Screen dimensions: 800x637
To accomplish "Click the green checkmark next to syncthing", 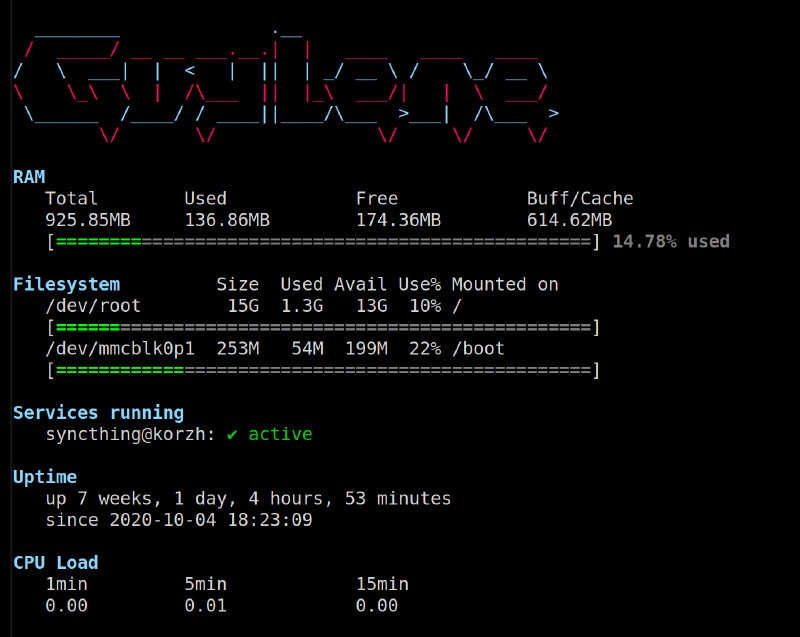I will tap(232, 435).
